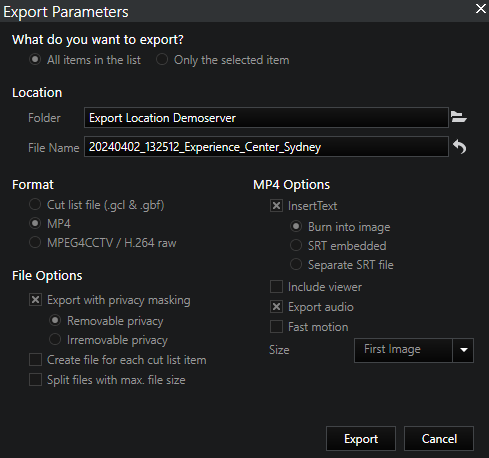The height and width of the screenshot is (458, 489).
Task: Close the Export Parameters dialog
Action: coord(480,9)
